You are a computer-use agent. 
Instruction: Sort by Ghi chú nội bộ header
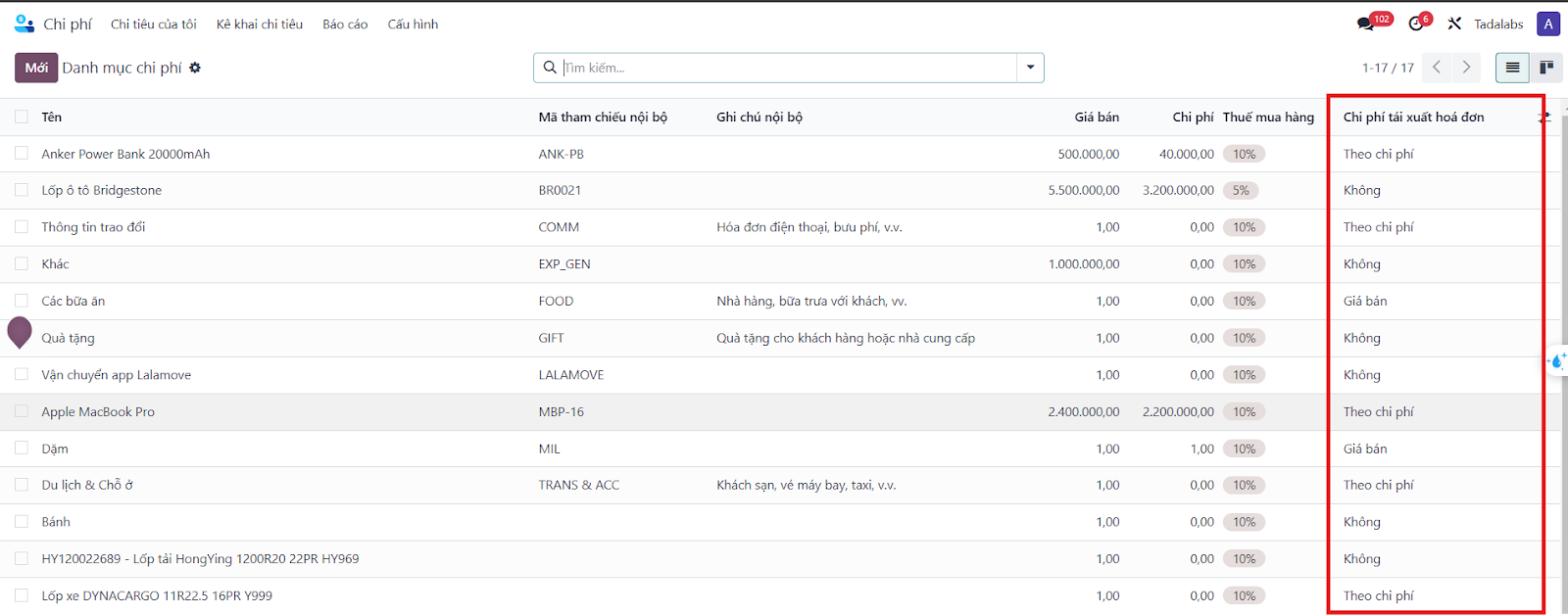point(759,117)
